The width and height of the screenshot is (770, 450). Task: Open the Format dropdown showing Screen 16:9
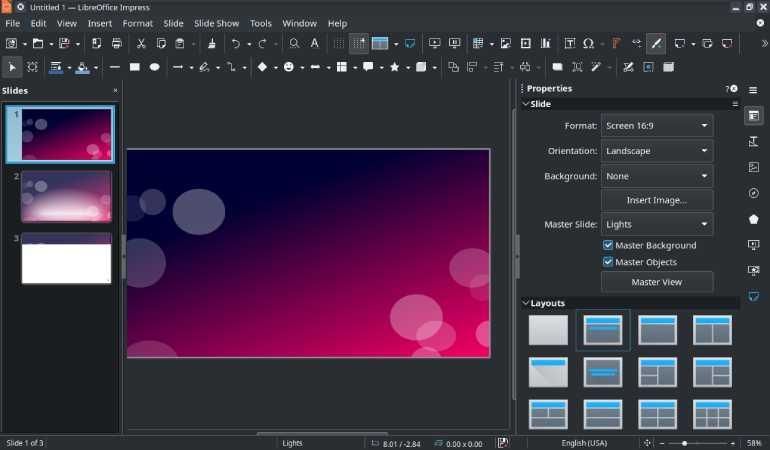click(x=656, y=126)
